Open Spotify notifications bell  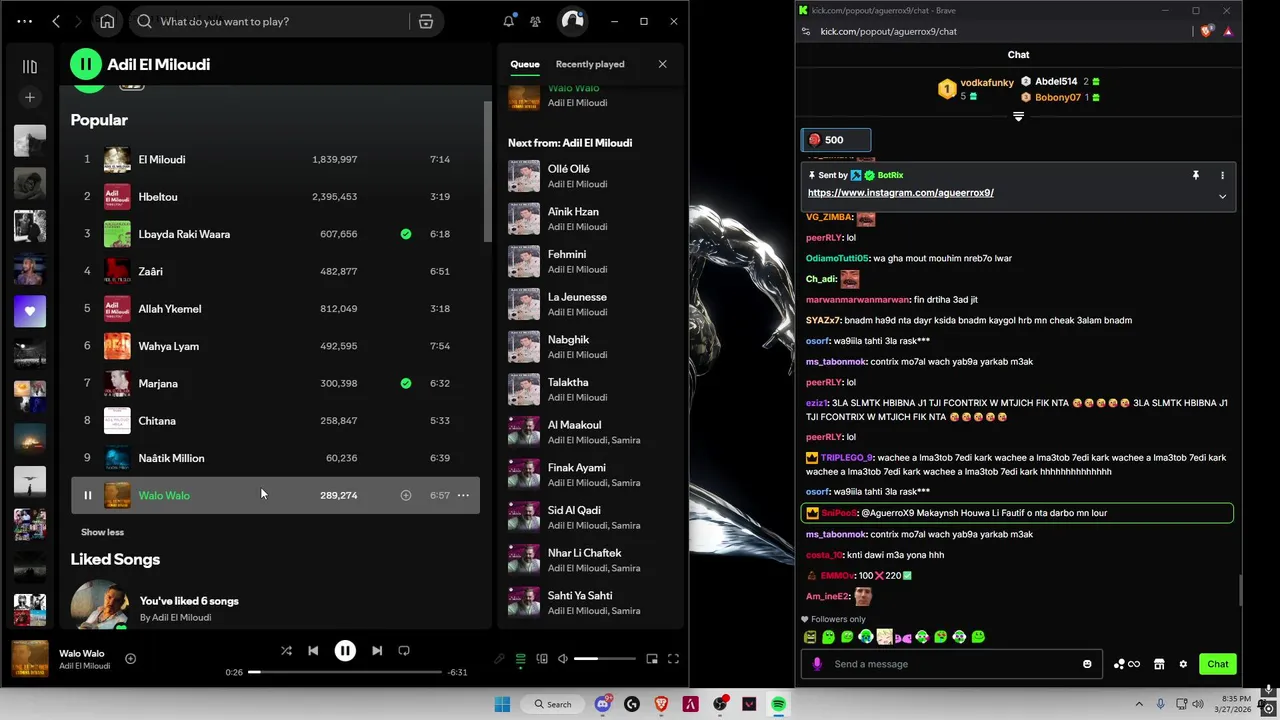(509, 21)
